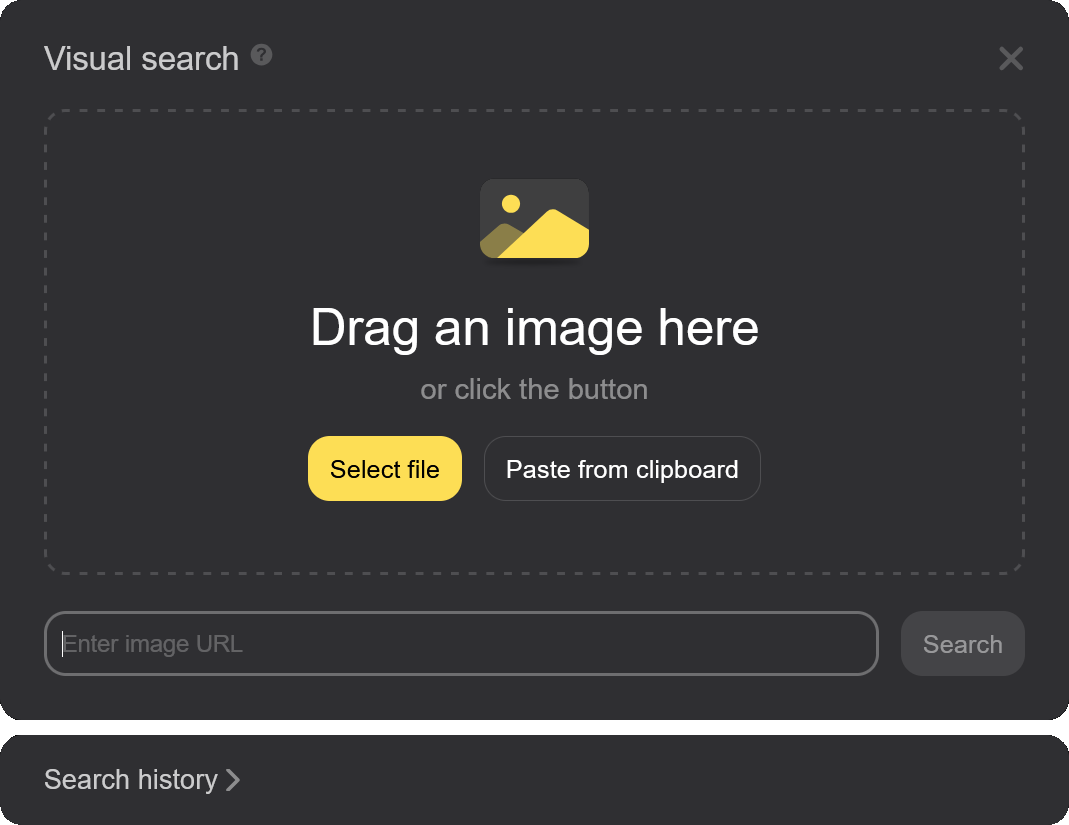
Task: Focus the Enter image URL field
Action: (x=460, y=643)
